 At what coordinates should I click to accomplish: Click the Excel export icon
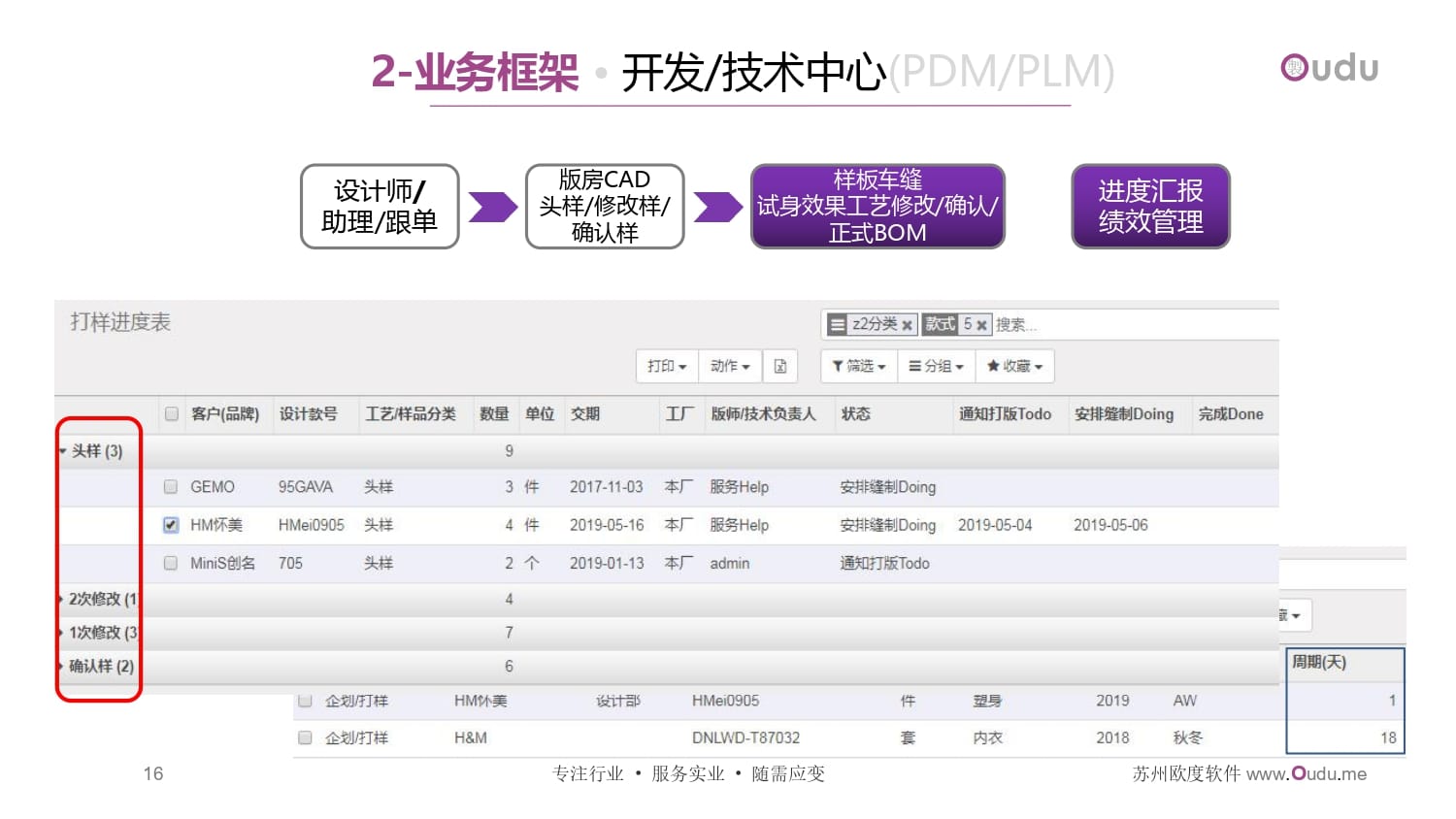pyautogui.click(x=779, y=366)
